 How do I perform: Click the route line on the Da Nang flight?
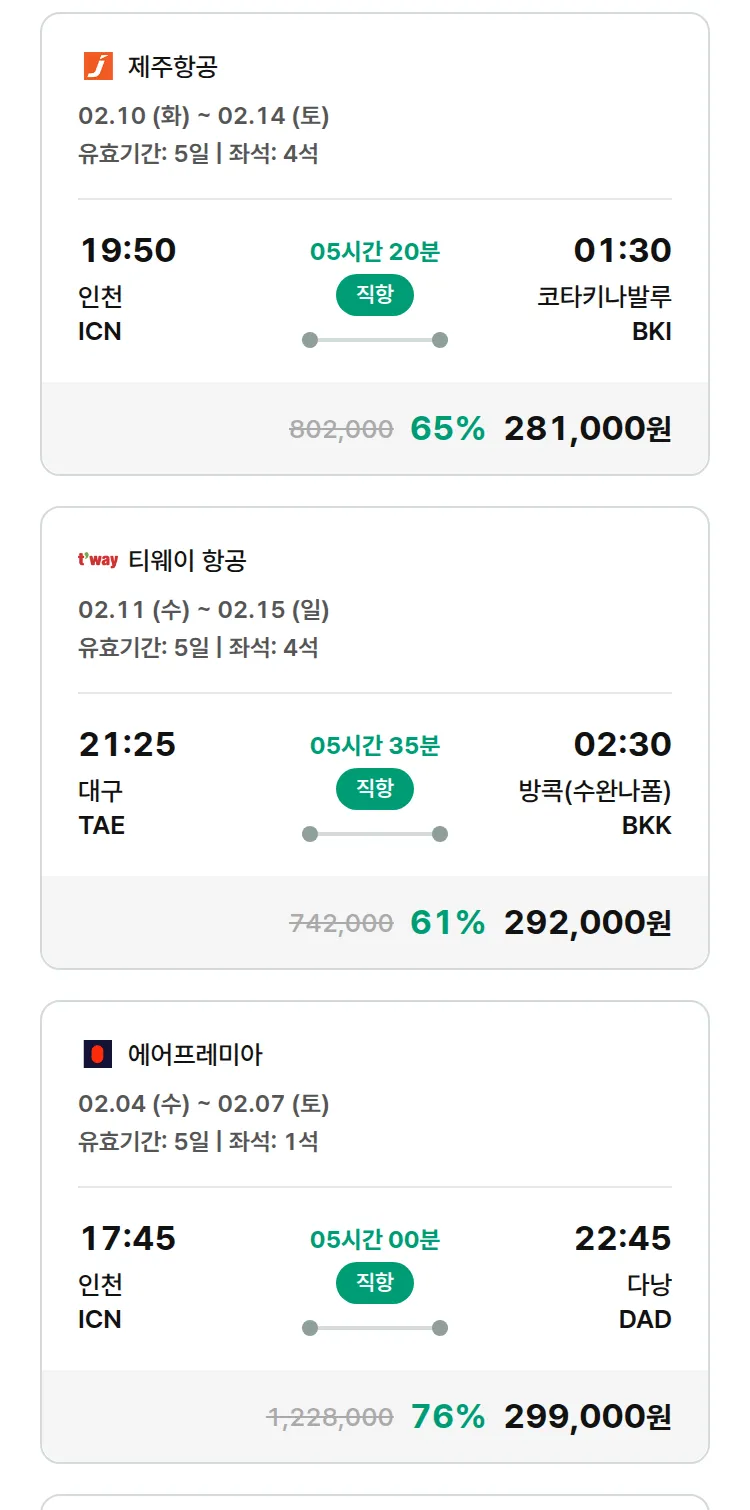374,1328
